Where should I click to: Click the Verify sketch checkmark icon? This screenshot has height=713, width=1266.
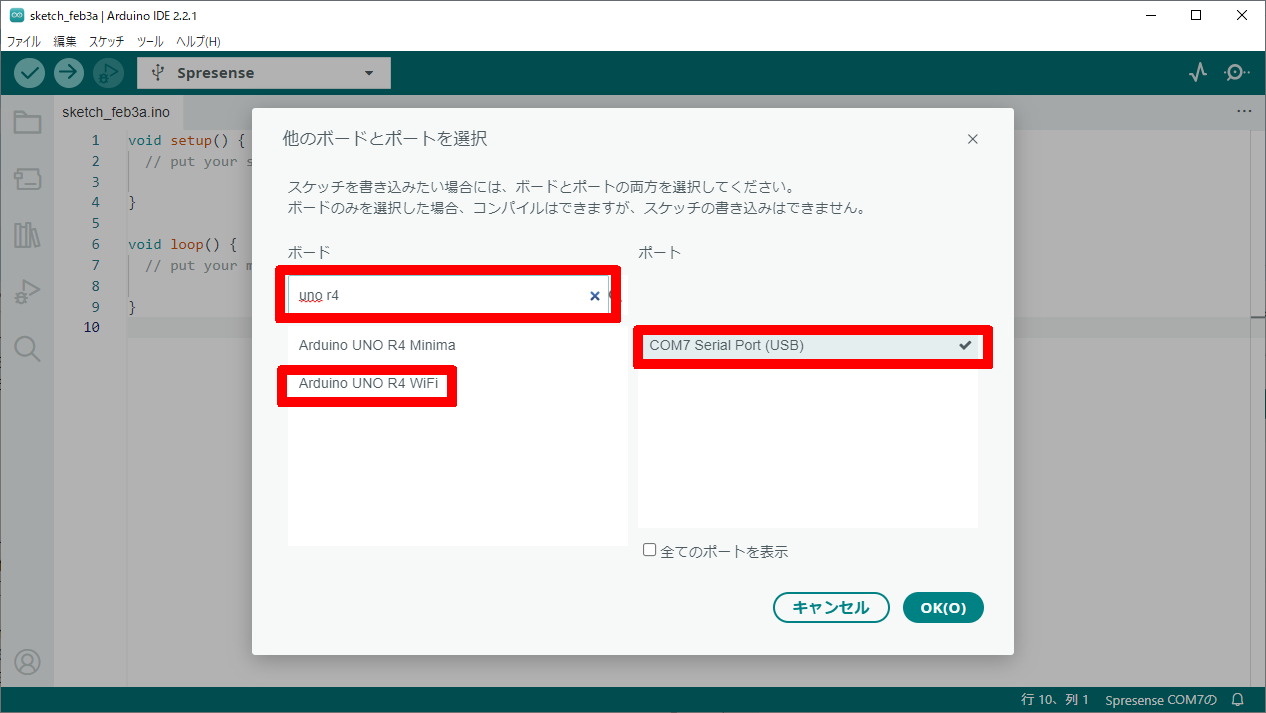tap(30, 73)
